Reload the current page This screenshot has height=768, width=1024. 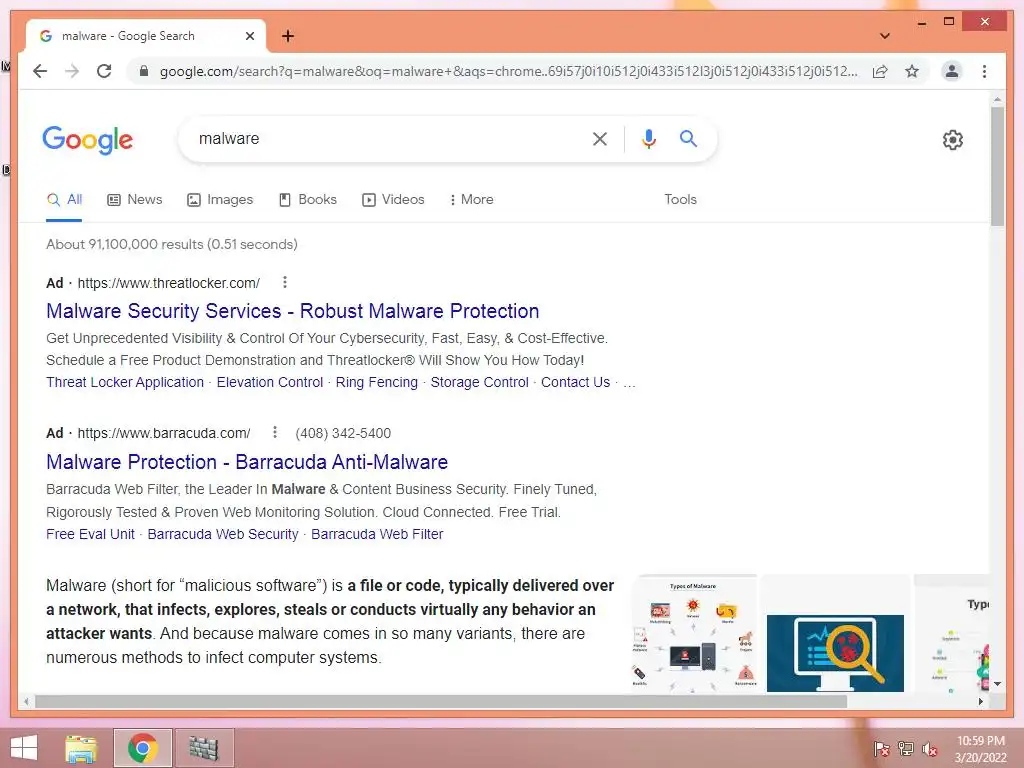pos(104,71)
